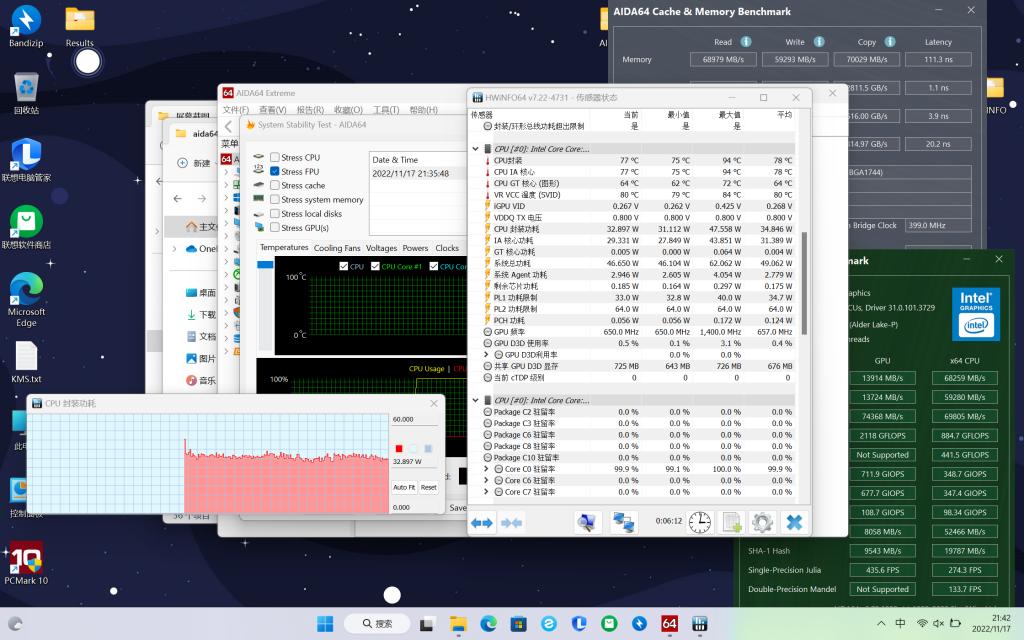Image resolution: width=1024 pixels, height=640 pixels.
Task: Expand the Core C7 residency row
Action: coord(486,492)
